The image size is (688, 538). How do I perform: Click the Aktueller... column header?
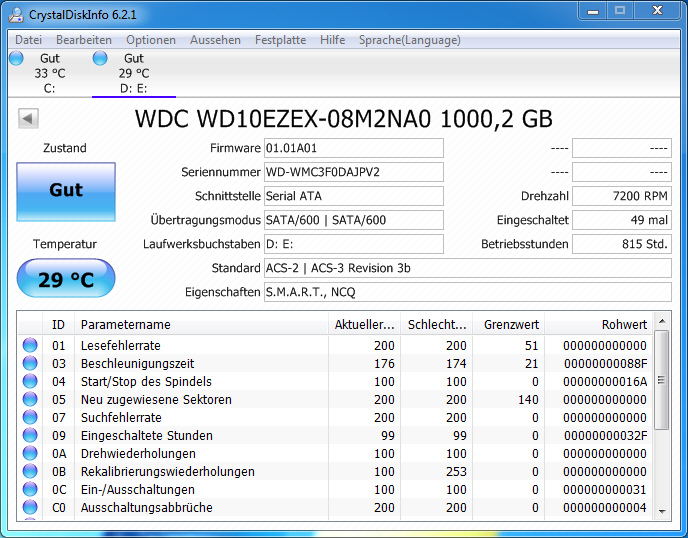click(x=364, y=324)
